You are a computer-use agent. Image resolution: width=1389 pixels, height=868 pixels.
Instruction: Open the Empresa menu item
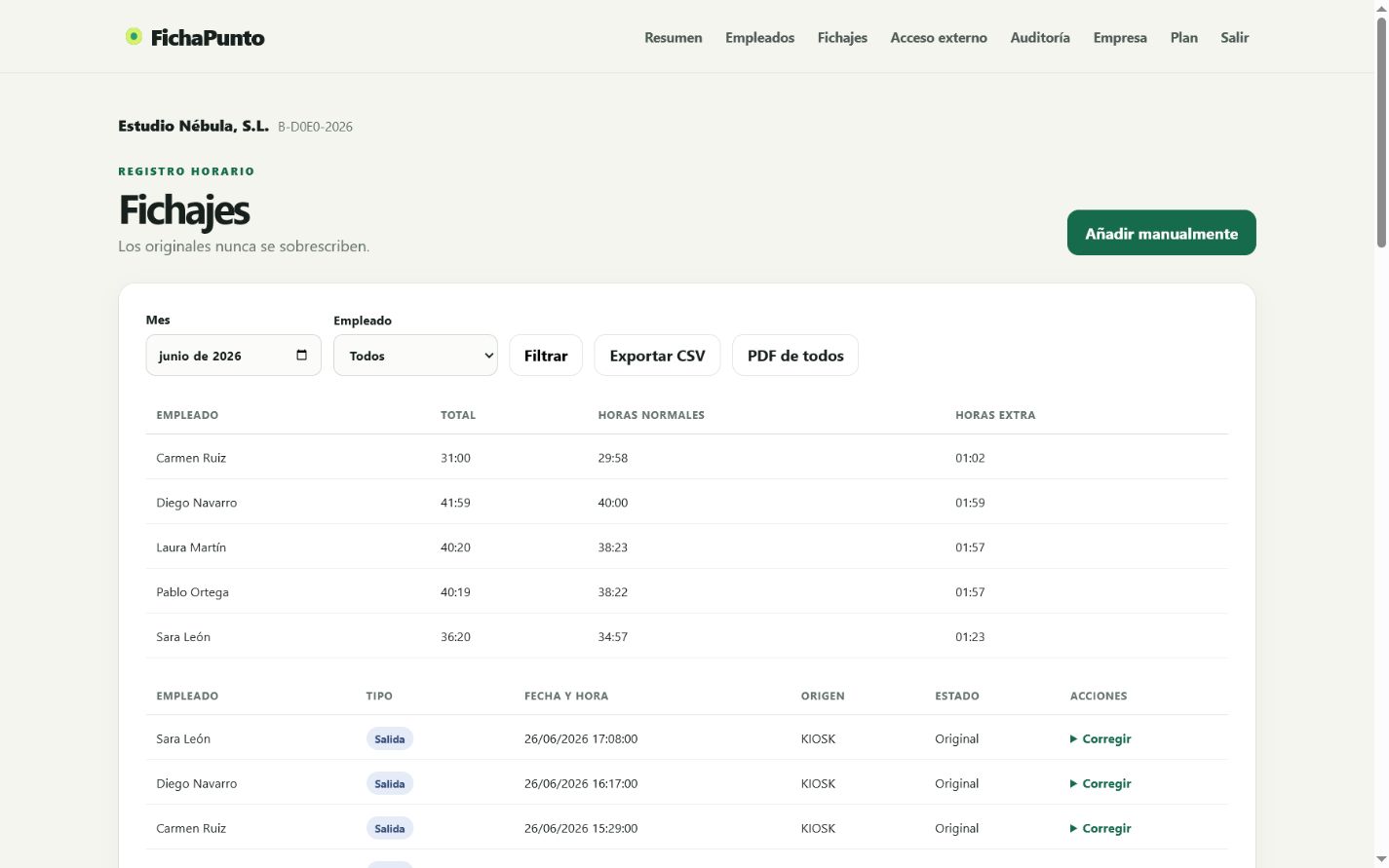click(x=1120, y=38)
